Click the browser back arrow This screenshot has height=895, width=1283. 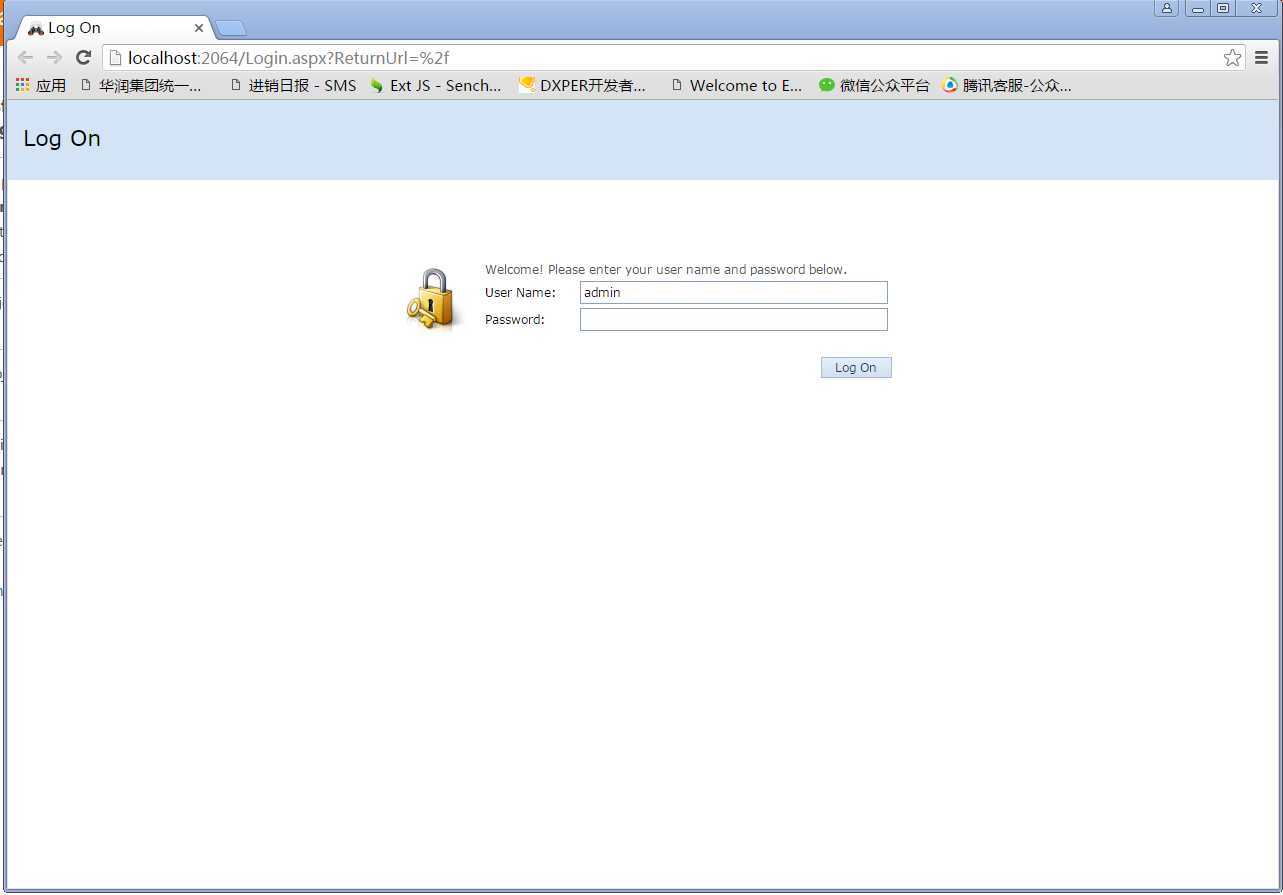(x=26, y=58)
